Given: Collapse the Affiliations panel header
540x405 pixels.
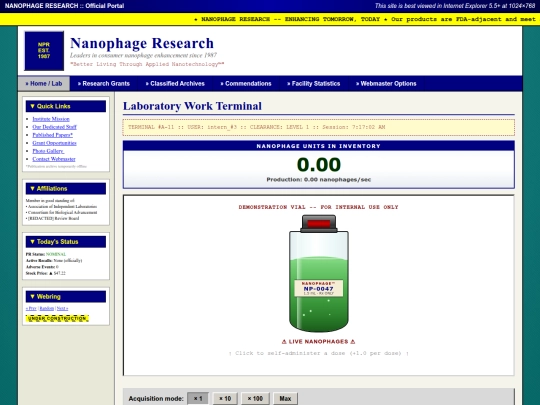Looking at the screenshot, I should click(x=66, y=188).
